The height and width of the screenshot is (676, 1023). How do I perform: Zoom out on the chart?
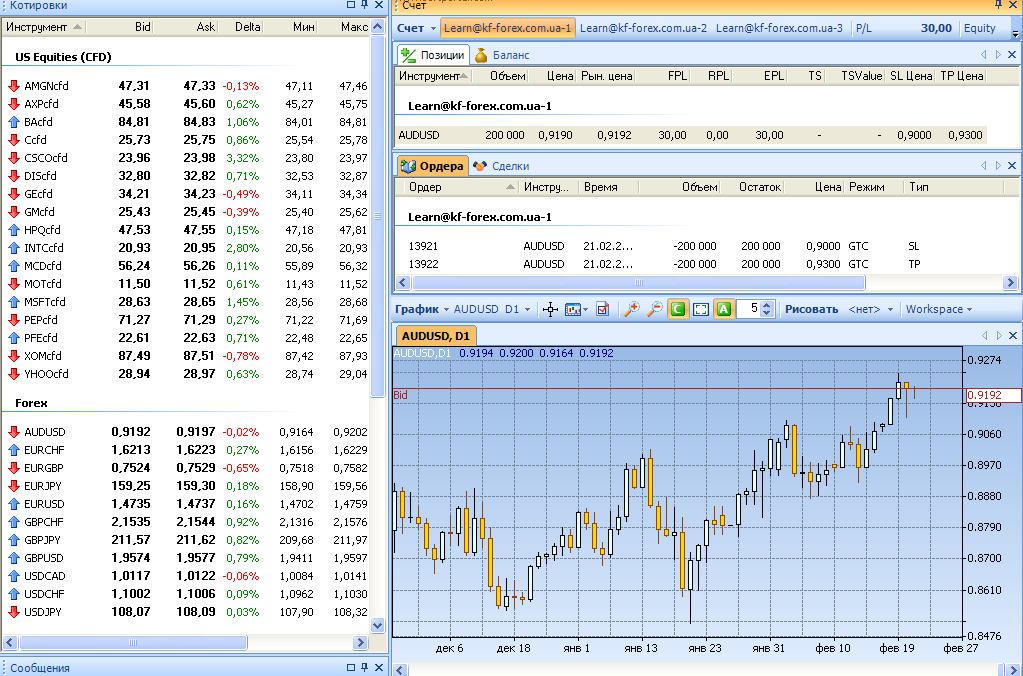[654, 309]
